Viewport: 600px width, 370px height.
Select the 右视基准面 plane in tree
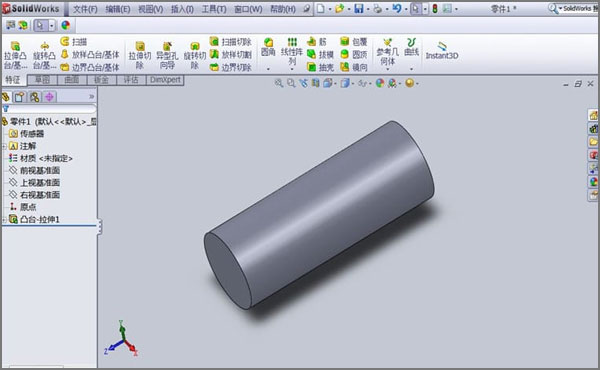click(34, 195)
